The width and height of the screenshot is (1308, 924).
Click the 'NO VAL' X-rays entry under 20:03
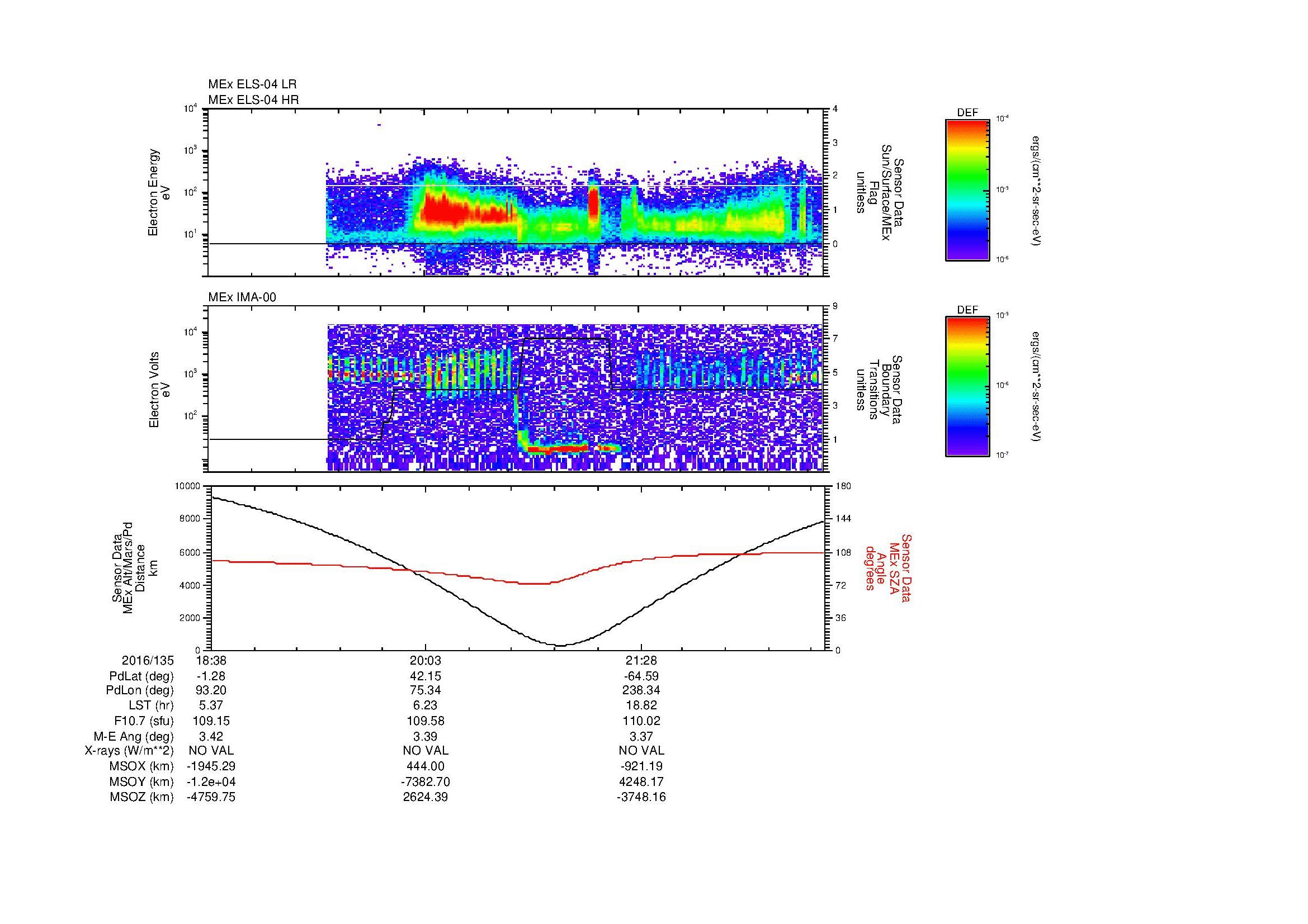(x=425, y=751)
